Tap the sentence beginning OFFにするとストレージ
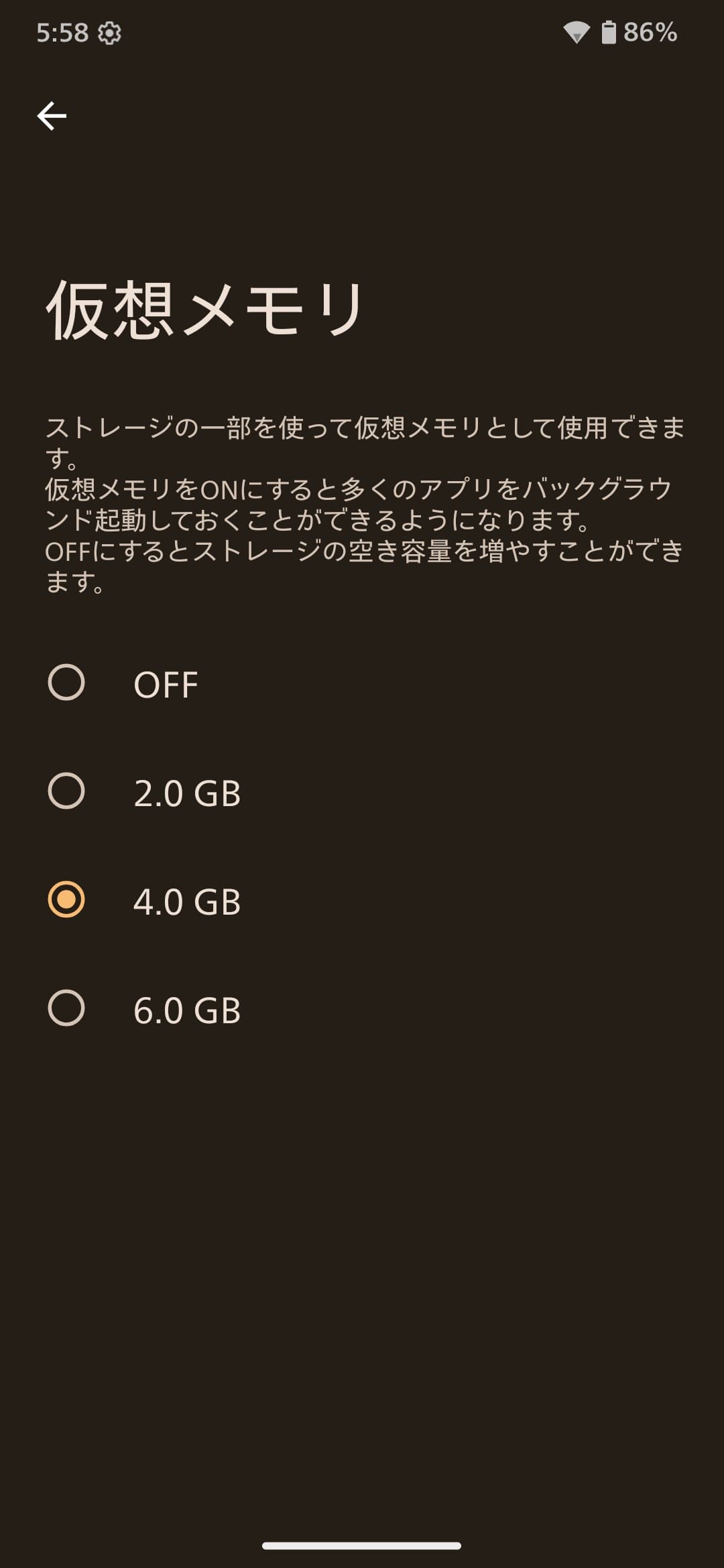 point(363,551)
